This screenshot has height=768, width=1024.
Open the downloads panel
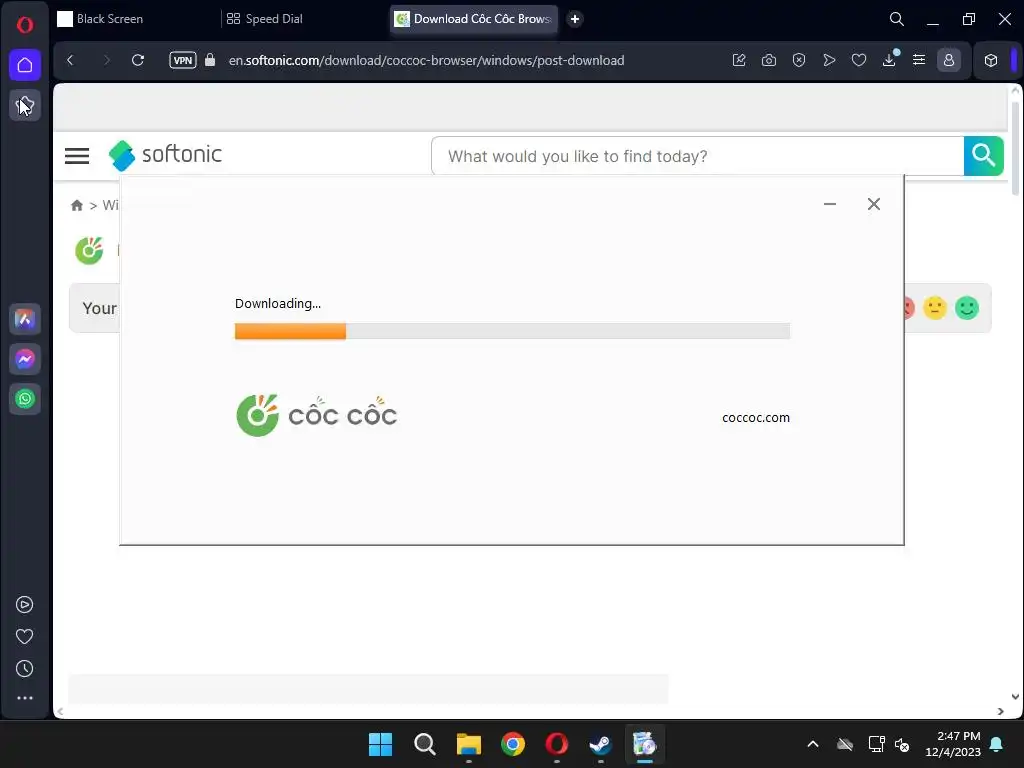889,60
